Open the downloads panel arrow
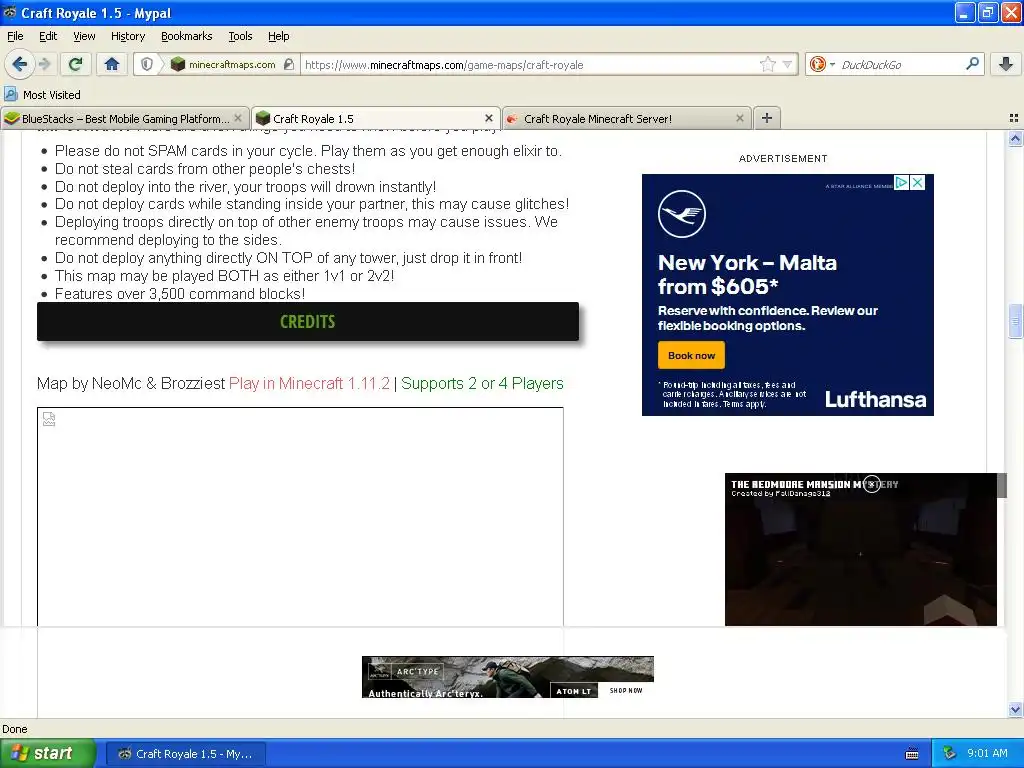Screen dimensions: 1024x768 (x=1006, y=64)
